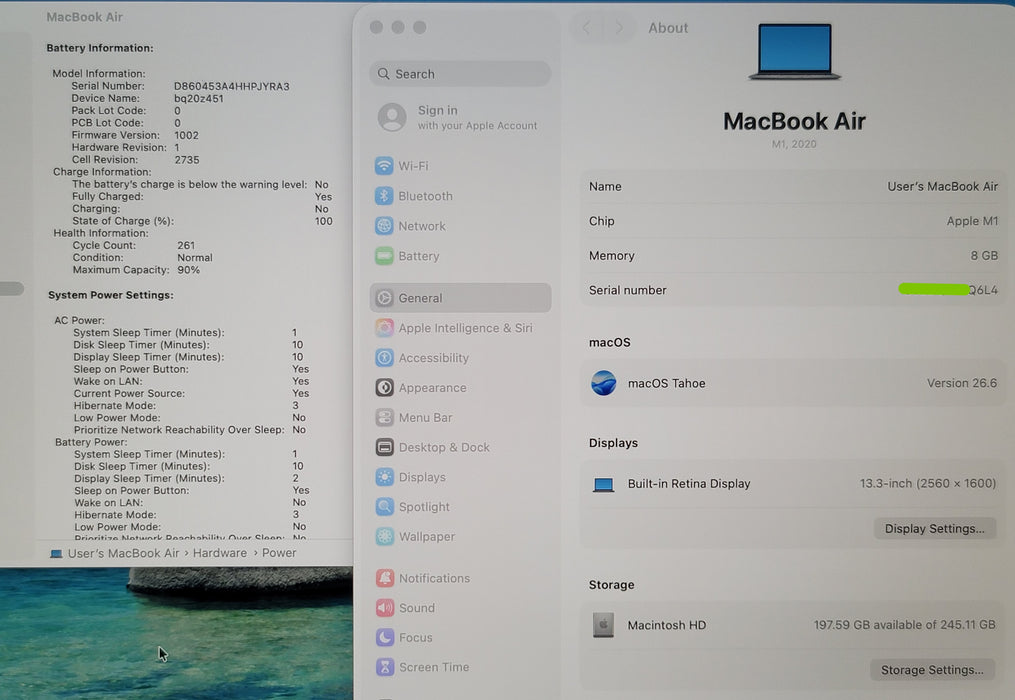Screen dimensions: 1015x700
Task: Click the MacBook Air title in System Information
Action: tap(84, 17)
